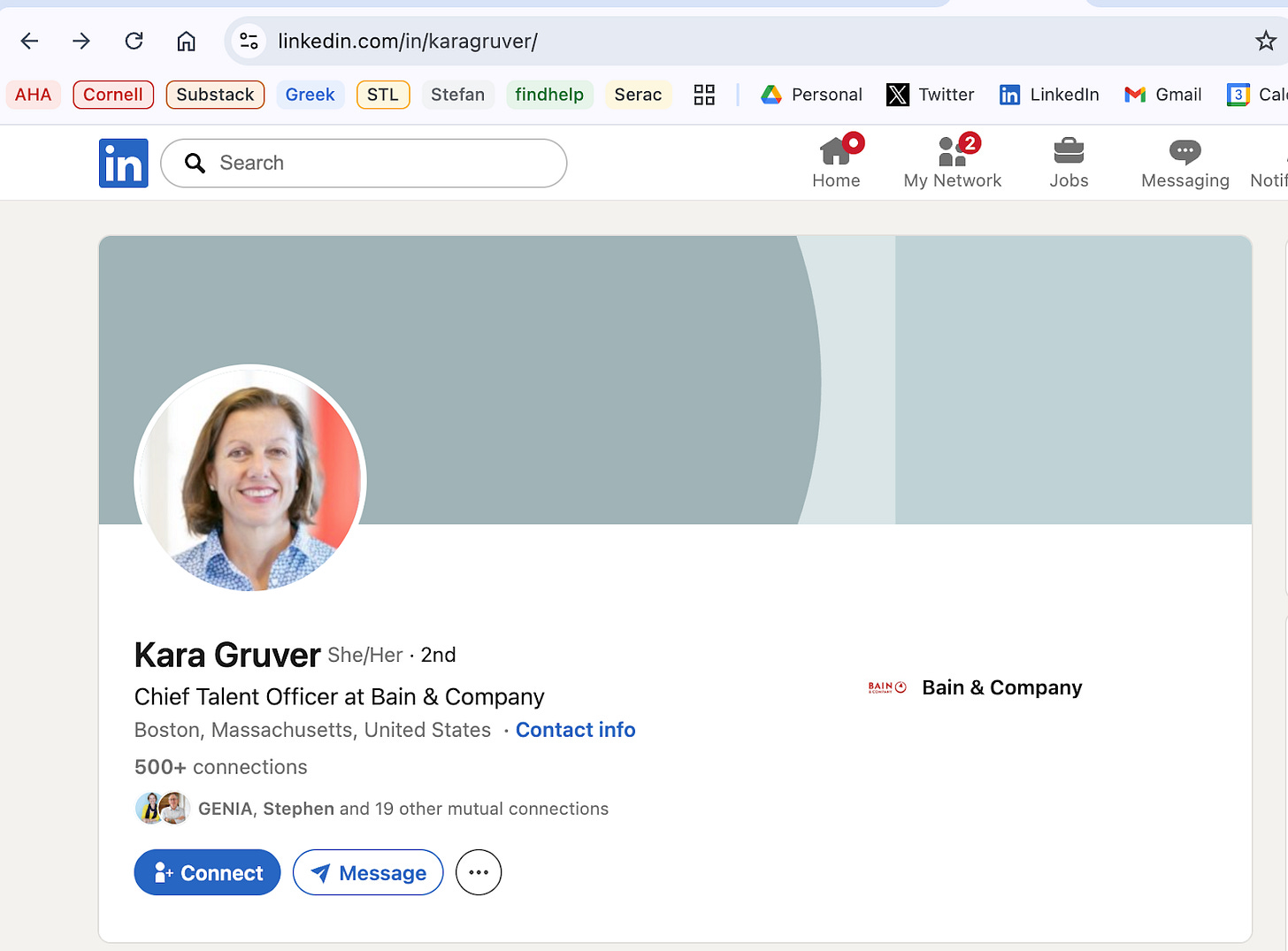Open the Gmail bookmark
This screenshot has height=951, width=1288.
[1162, 95]
